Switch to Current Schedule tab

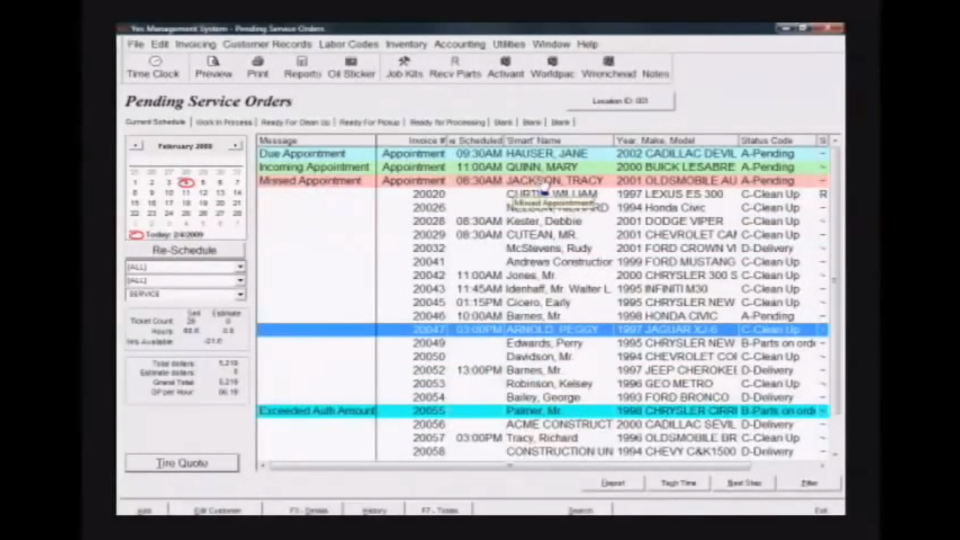(156, 122)
